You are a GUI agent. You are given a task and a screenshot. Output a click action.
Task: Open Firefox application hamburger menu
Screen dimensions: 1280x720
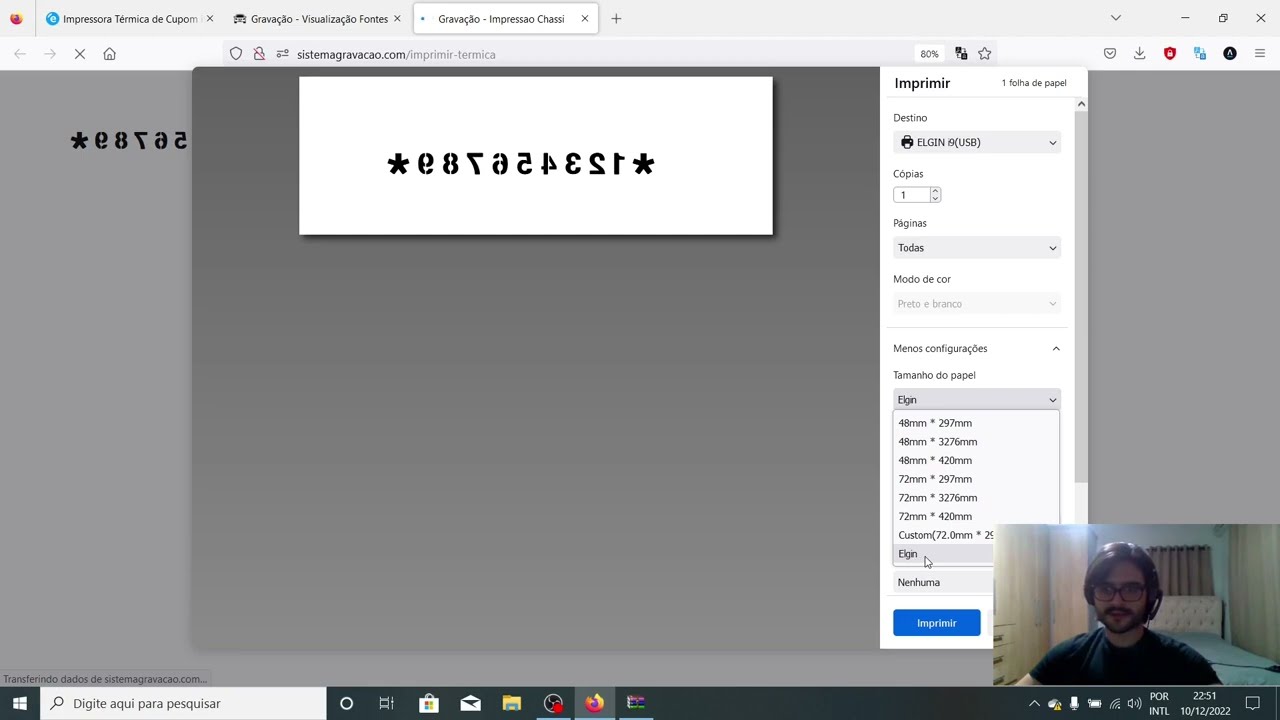[x=1260, y=54]
